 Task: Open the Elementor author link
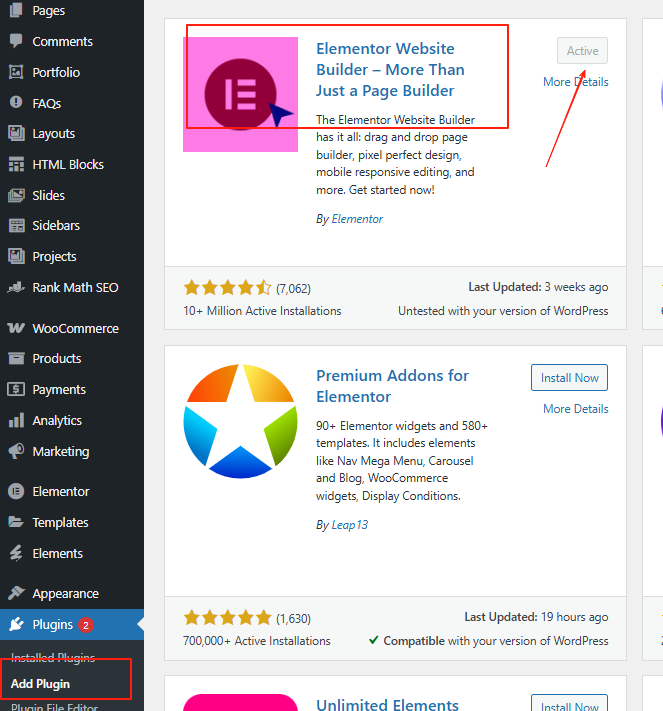click(357, 219)
